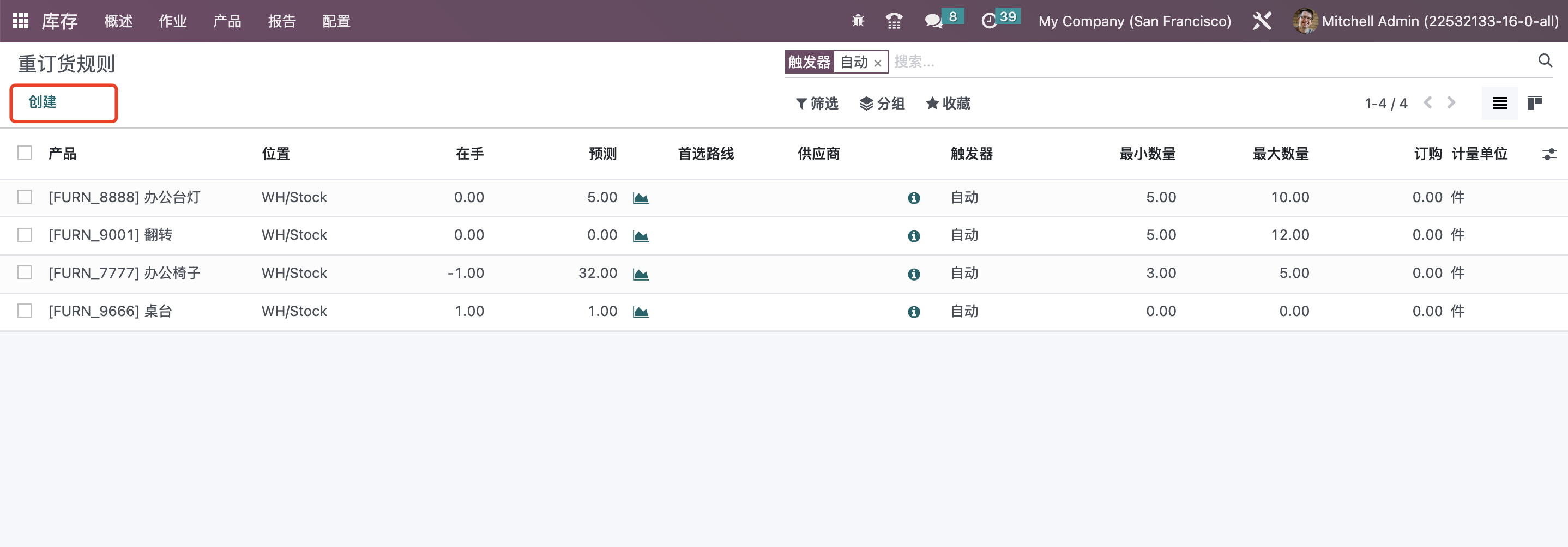Sort by 触发器 column header
The height and width of the screenshot is (547, 1568).
[x=972, y=154]
